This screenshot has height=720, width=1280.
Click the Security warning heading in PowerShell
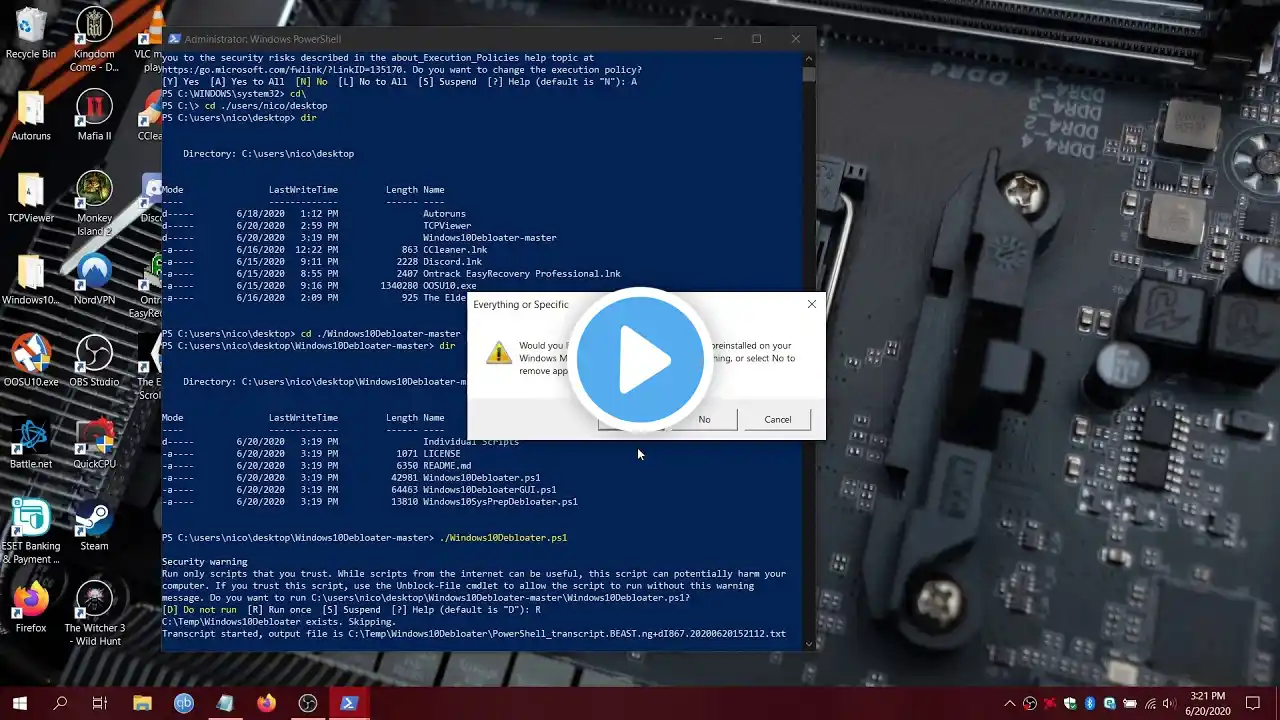click(x=205, y=562)
